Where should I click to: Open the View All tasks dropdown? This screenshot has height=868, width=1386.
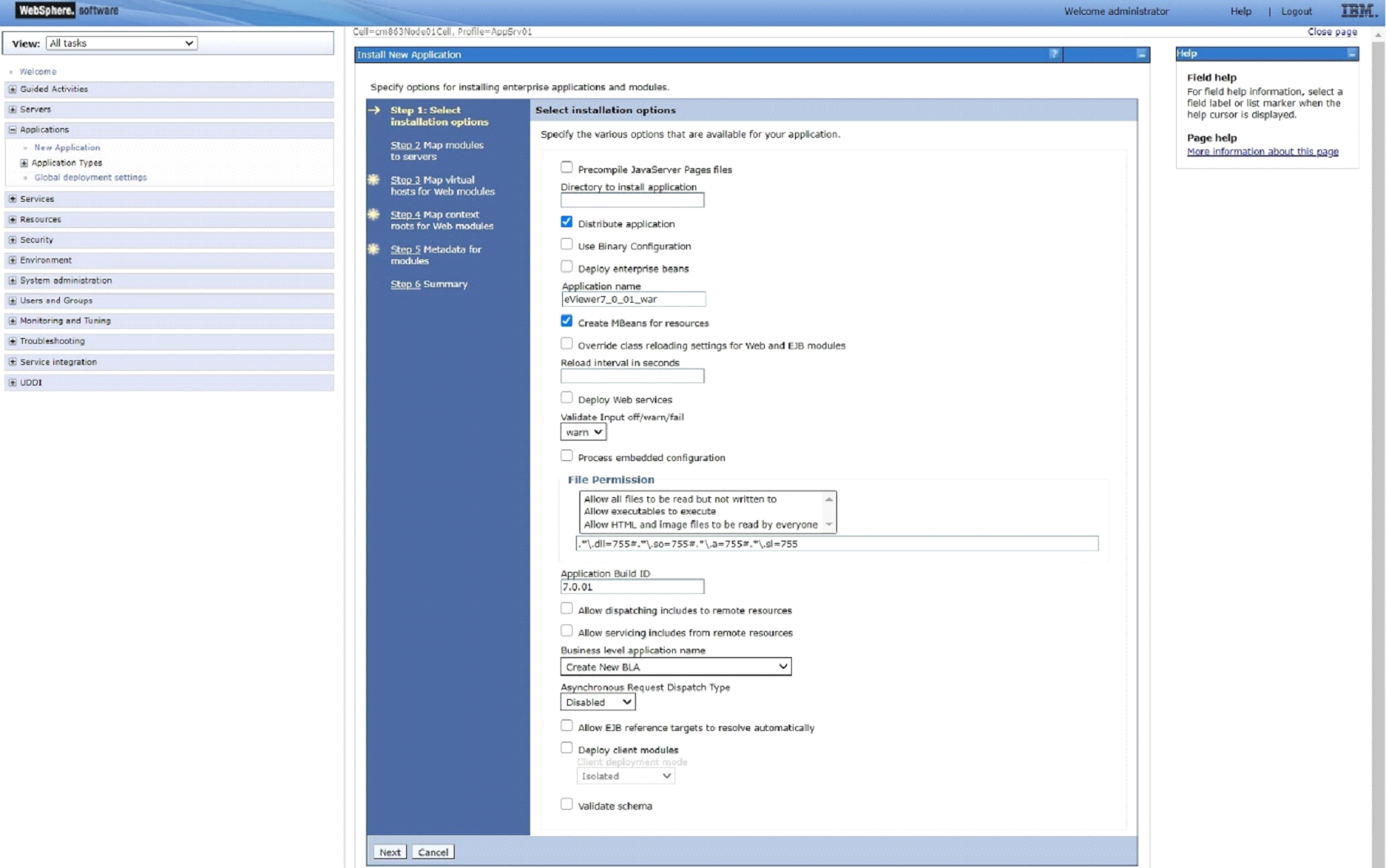(121, 43)
